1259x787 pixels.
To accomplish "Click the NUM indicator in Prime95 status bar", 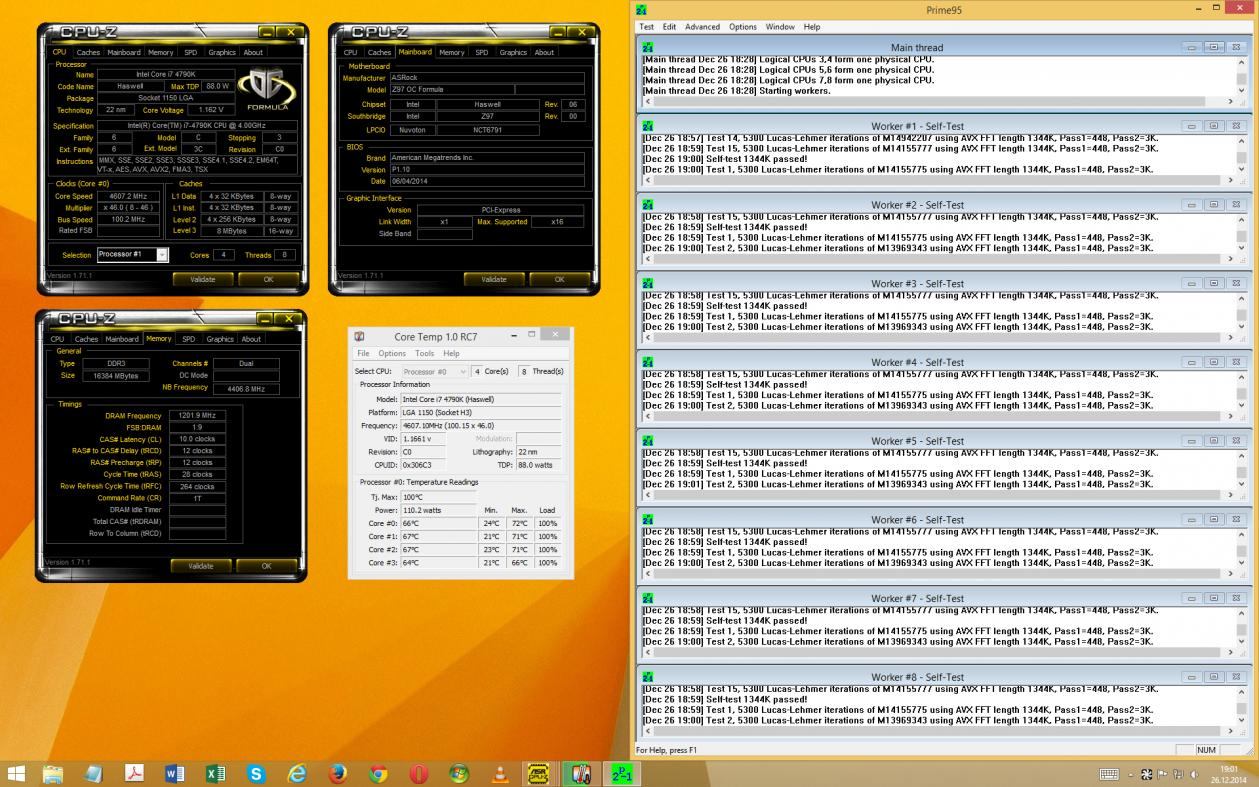I will pyautogui.click(x=1206, y=750).
